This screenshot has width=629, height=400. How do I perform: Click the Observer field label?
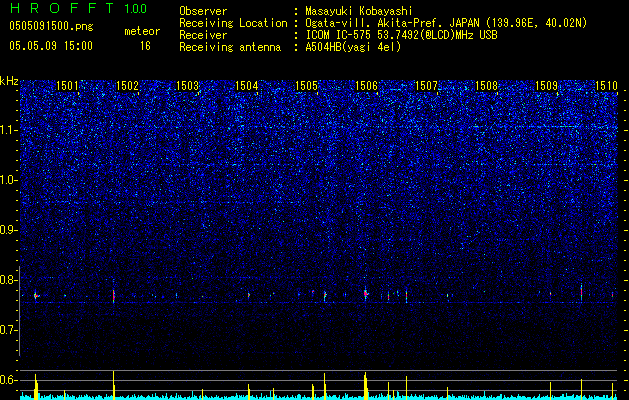(203, 11)
